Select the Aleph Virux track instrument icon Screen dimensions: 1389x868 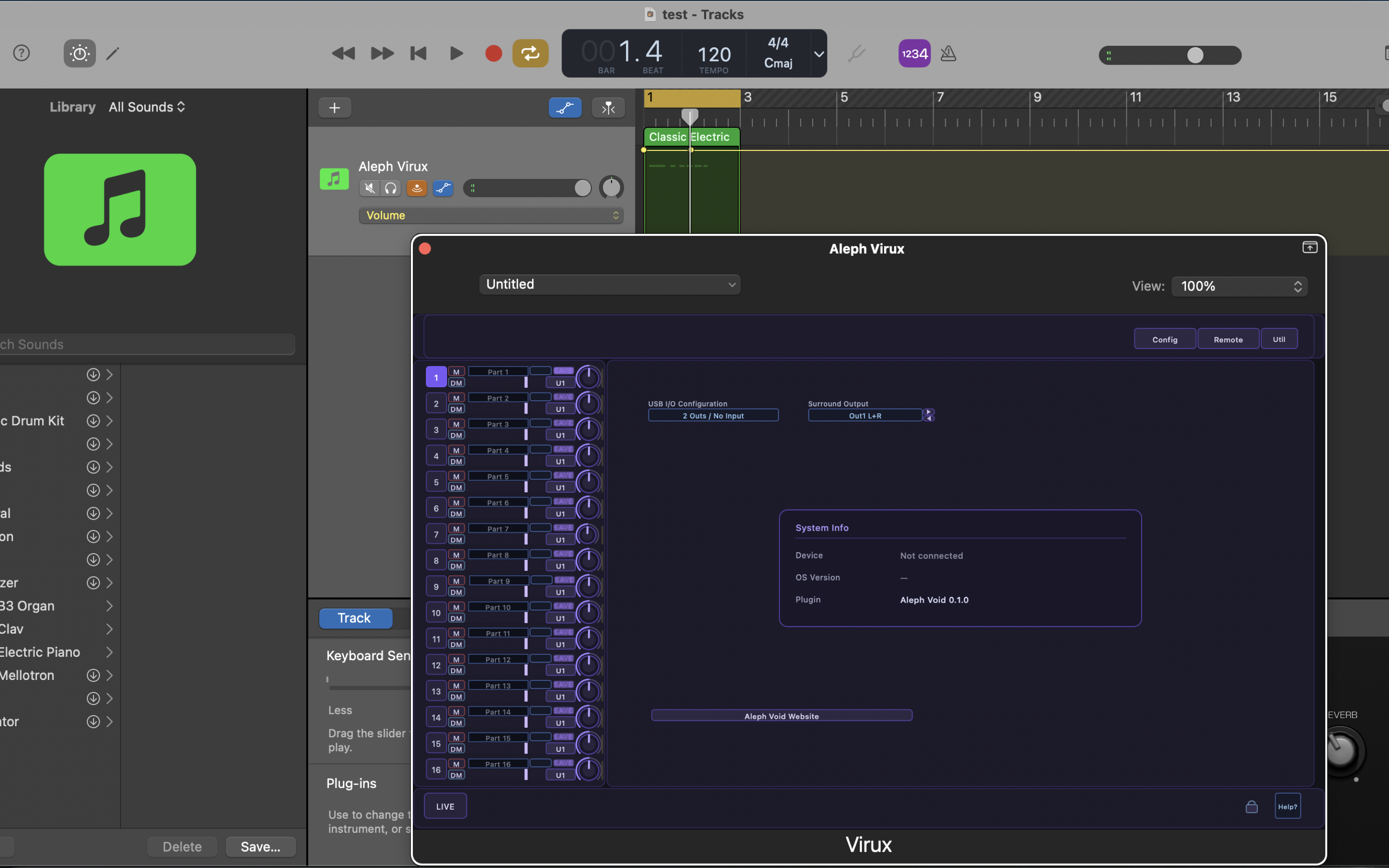pos(334,179)
